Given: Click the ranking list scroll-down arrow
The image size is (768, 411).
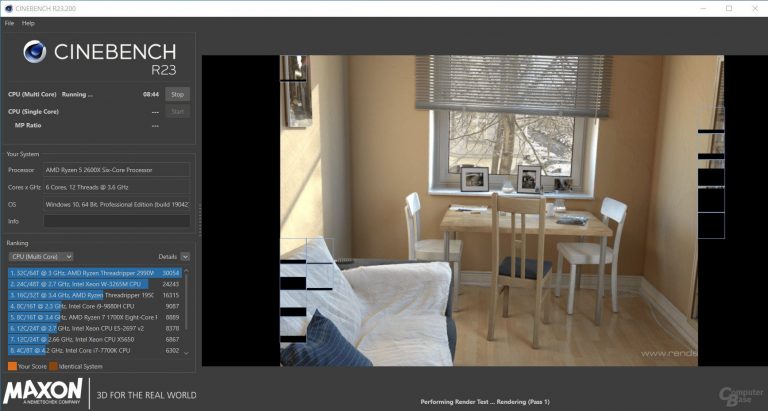Looking at the screenshot, I should click(x=186, y=353).
